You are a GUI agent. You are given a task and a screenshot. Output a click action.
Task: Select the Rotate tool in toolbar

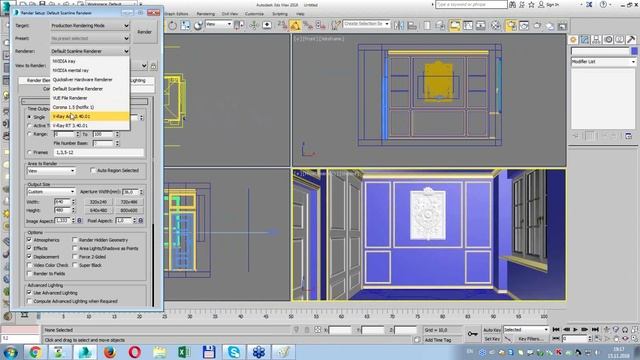[172, 25]
